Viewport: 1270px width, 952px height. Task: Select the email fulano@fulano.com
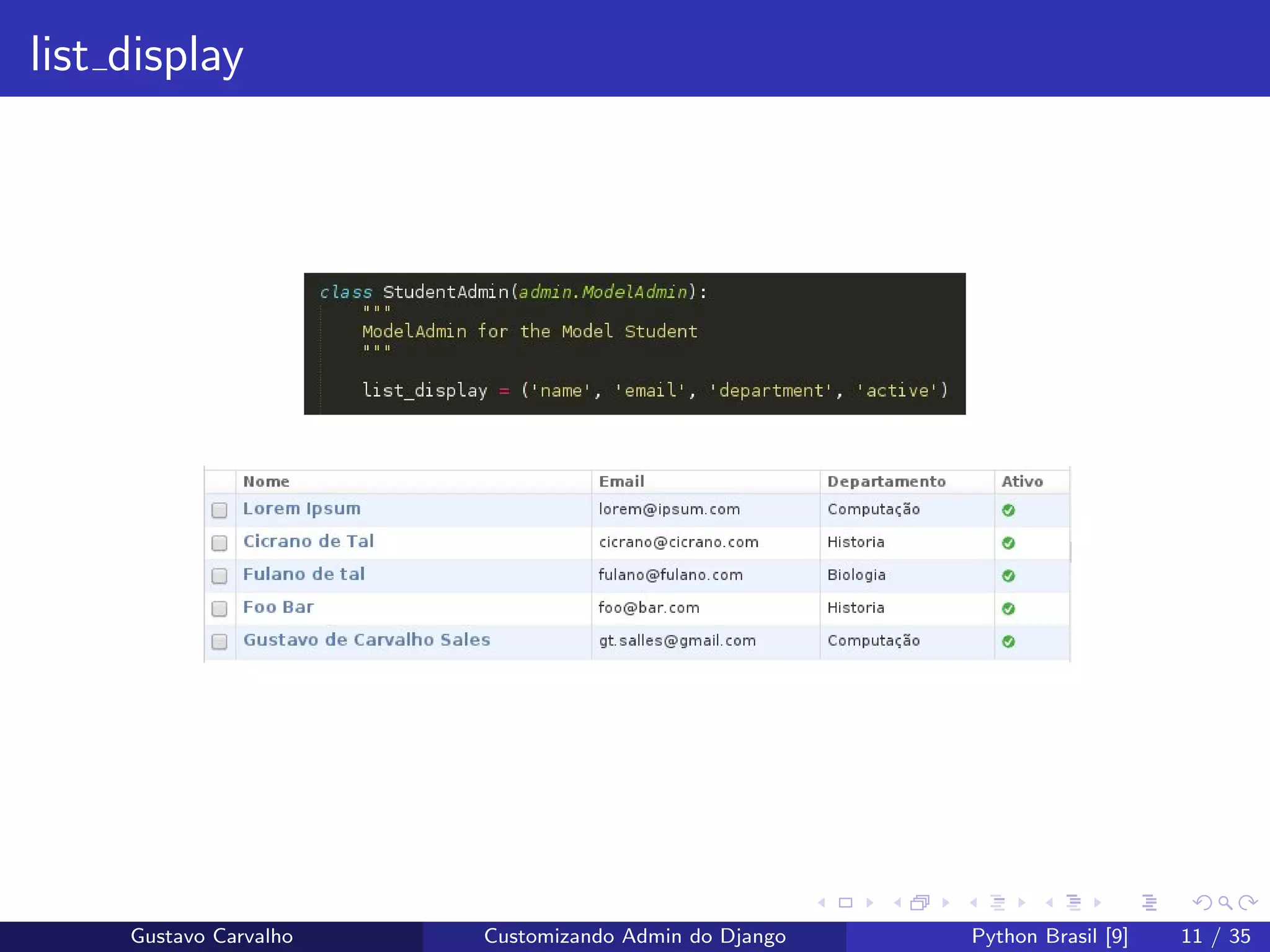(670, 575)
